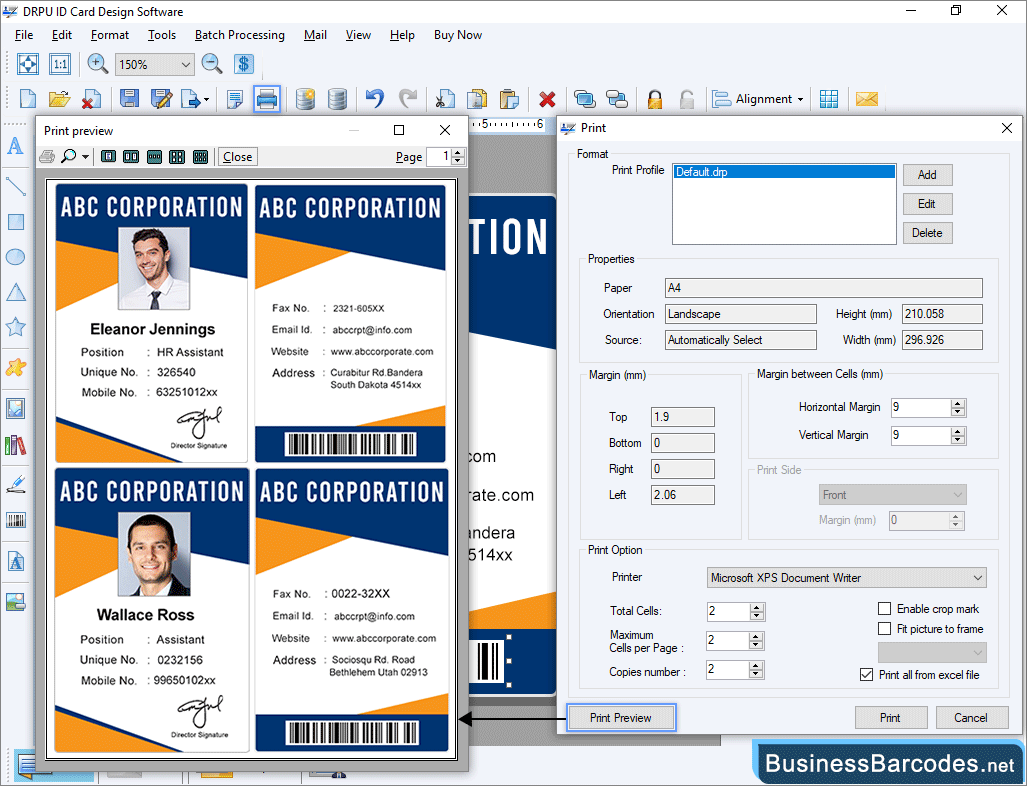Show six pages layout in Print preview
The width and height of the screenshot is (1027, 786).
(x=200, y=157)
